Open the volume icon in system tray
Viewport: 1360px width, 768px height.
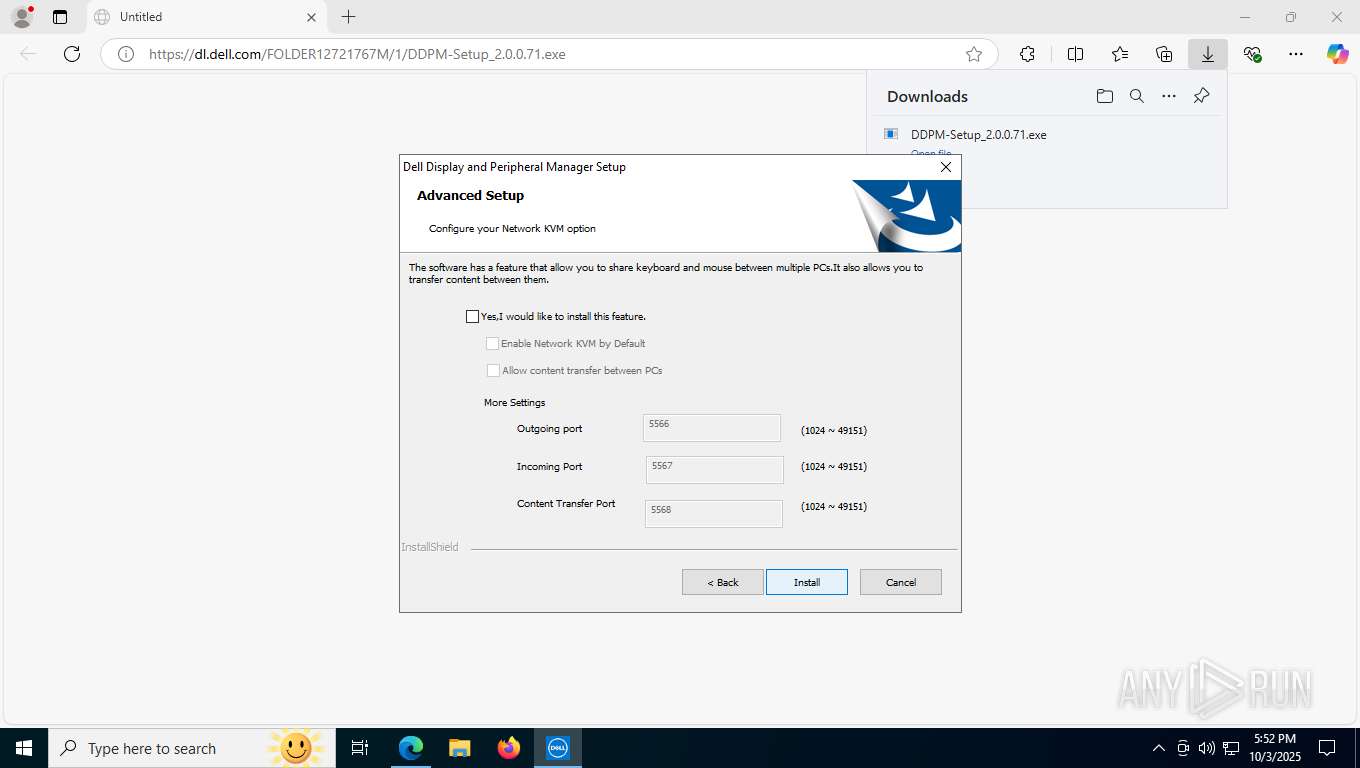[1207, 748]
